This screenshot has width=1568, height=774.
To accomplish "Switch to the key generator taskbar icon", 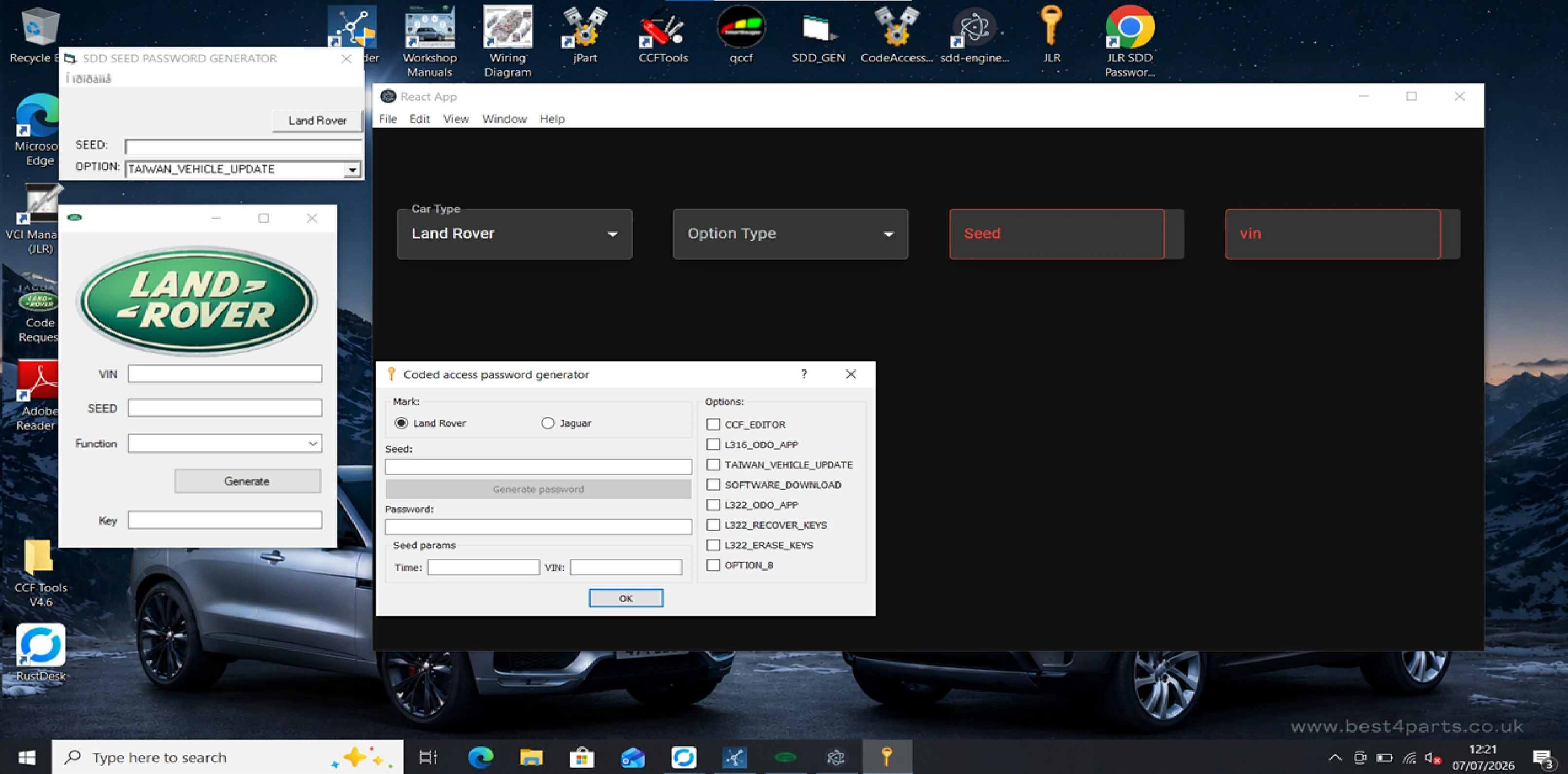I will pyautogui.click(x=887, y=757).
